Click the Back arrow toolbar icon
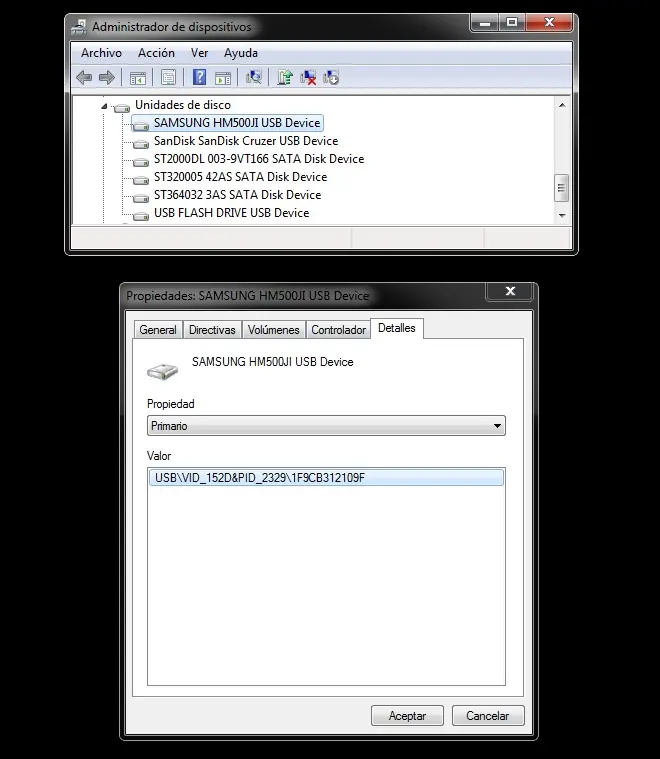The height and width of the screenshot is (759, 660). pos(84,77)
